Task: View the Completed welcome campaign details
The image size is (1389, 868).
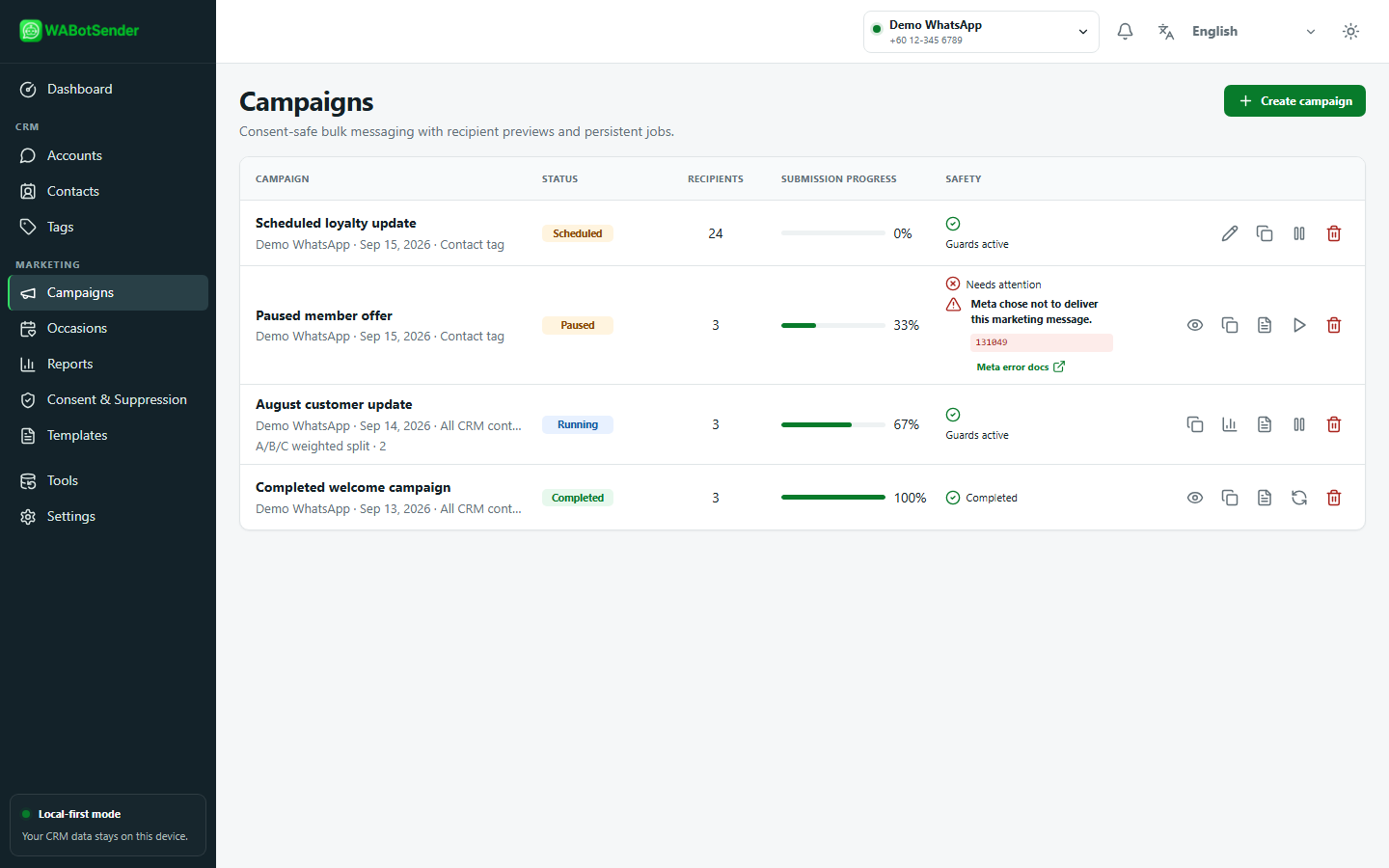Action: [1195, 498]
